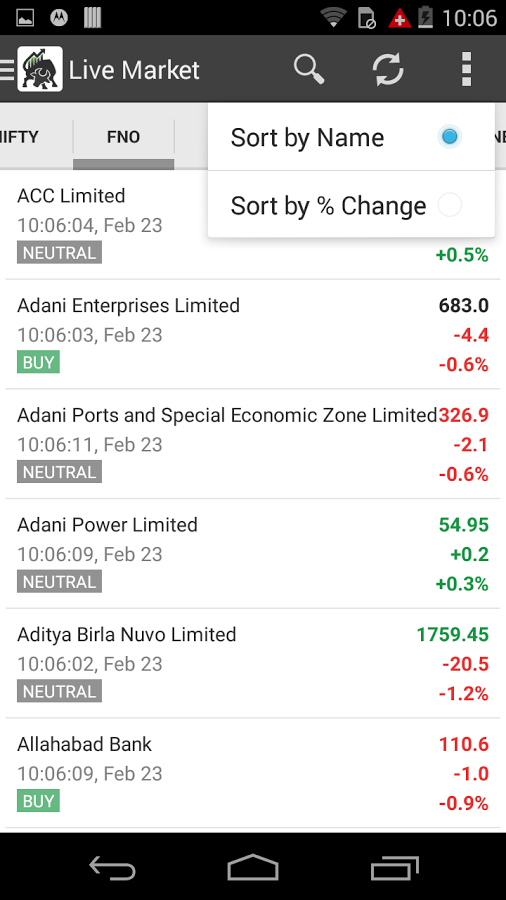The image size is (506, 900).
Task: Open the three-dot overflow menu
Action: 466,69
